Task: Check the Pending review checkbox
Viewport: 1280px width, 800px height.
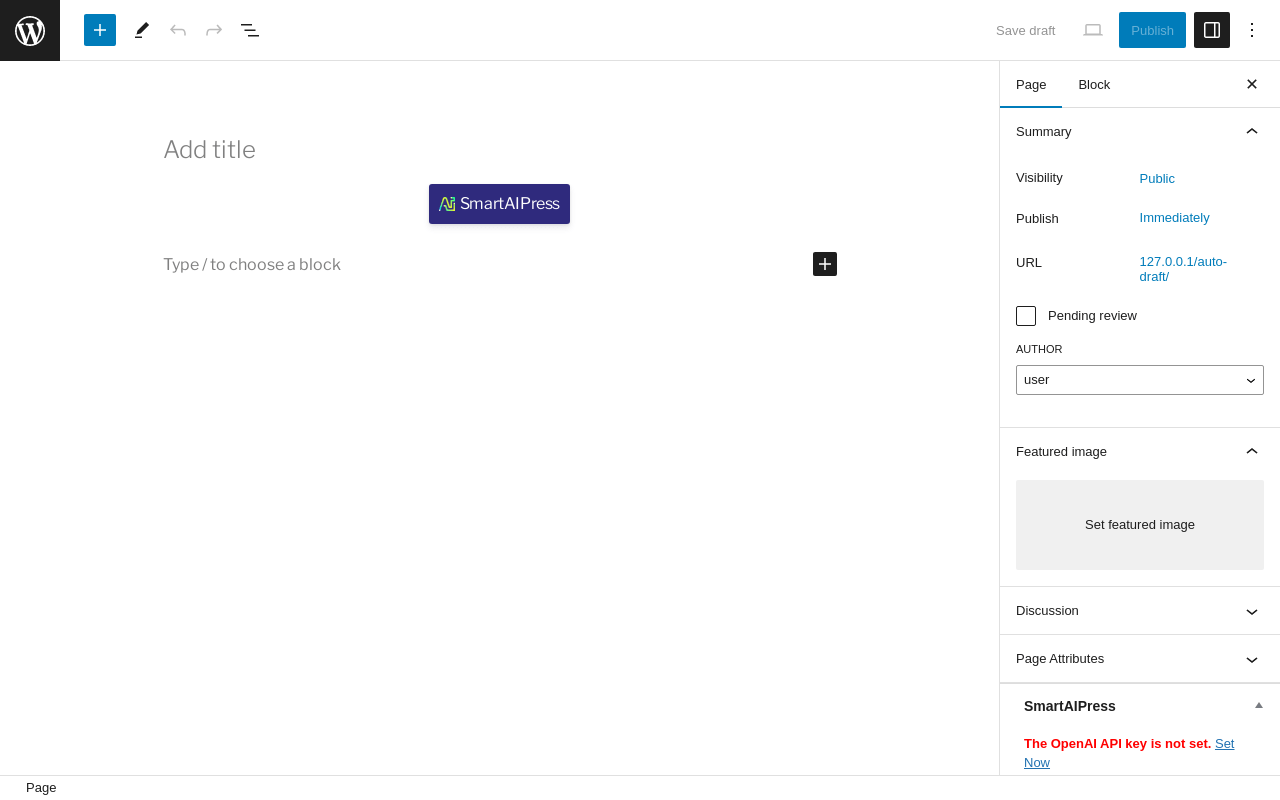Action: coord(1026,316)
